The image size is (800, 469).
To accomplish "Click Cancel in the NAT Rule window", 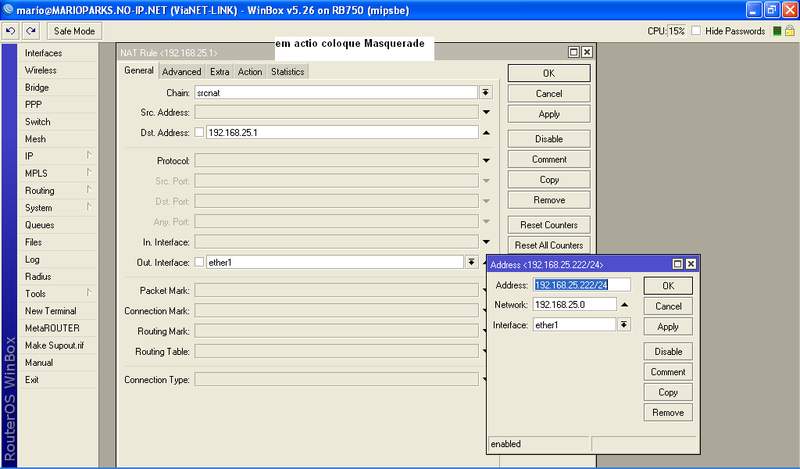I will point(549,94).
